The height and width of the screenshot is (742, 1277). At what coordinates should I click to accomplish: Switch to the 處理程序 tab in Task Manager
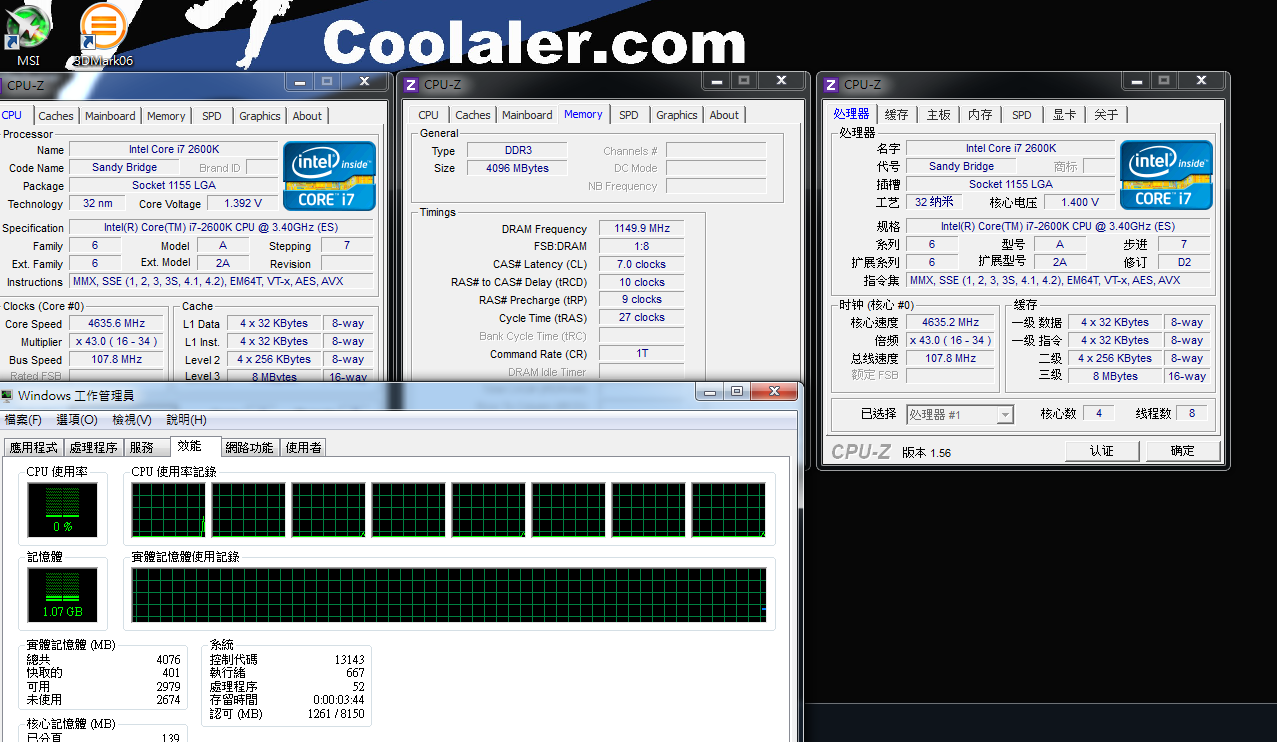pyautogui.click(x=93, y=448)
